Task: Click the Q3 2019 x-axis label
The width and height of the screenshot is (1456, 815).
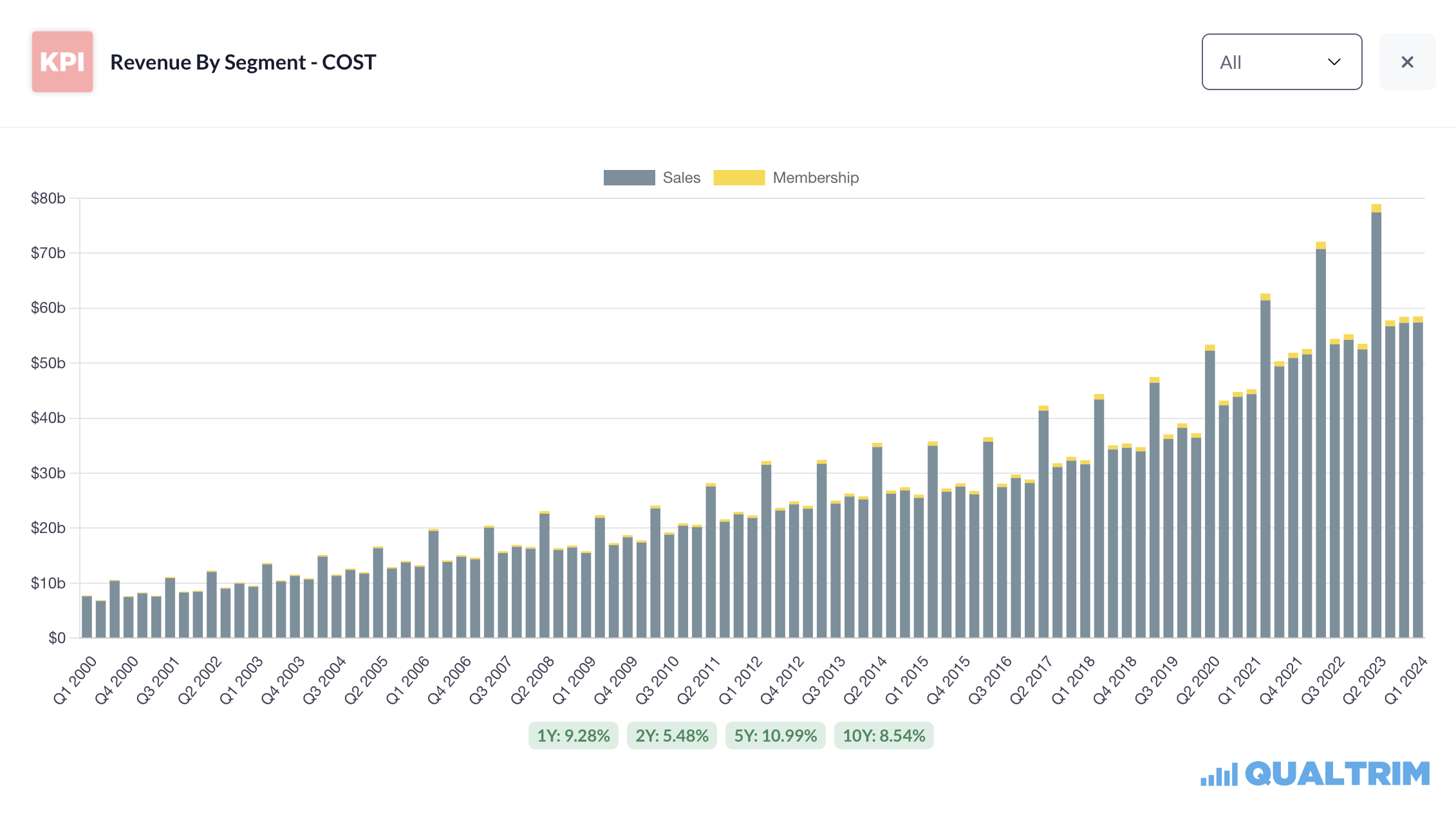Action: [x=1156, y=680]
